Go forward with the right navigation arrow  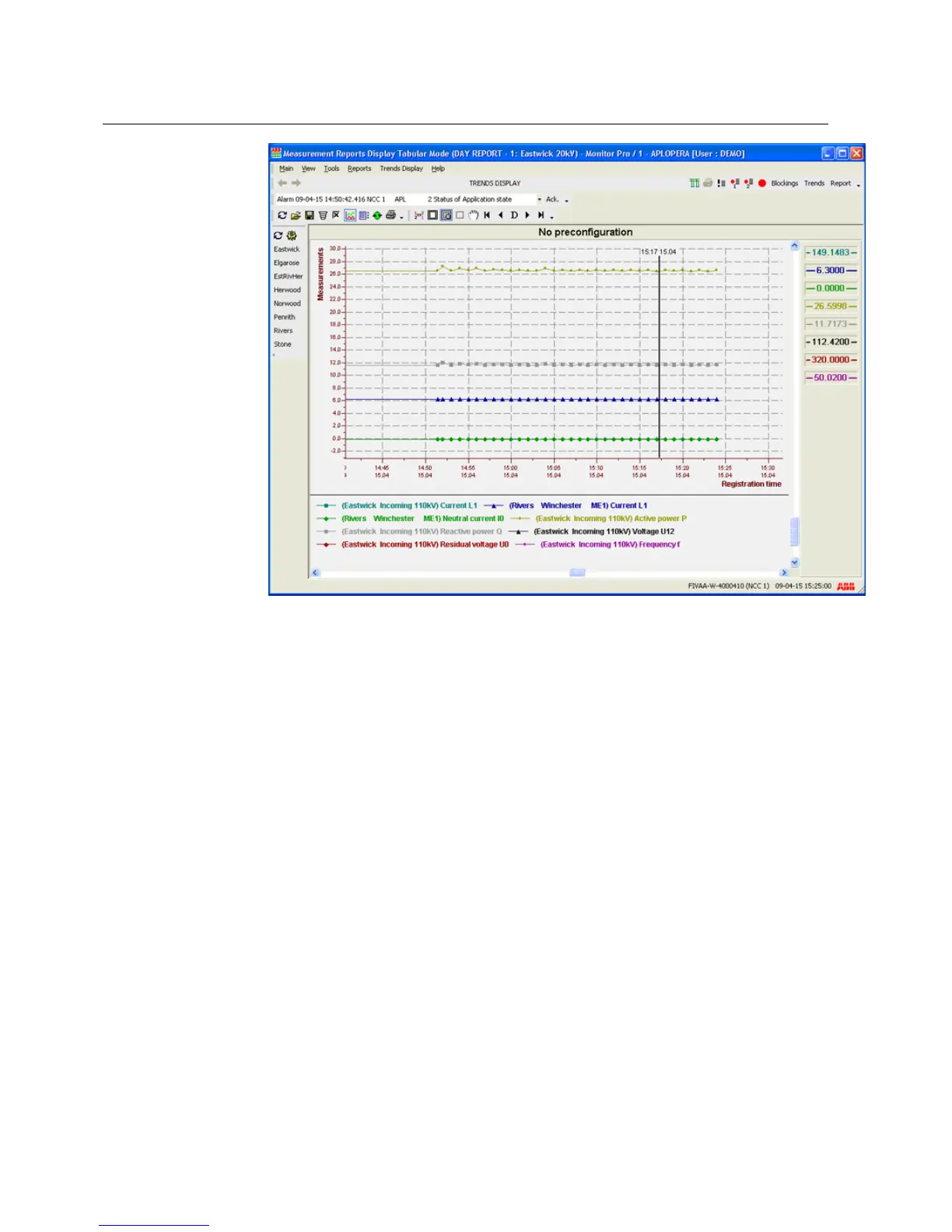296,183
